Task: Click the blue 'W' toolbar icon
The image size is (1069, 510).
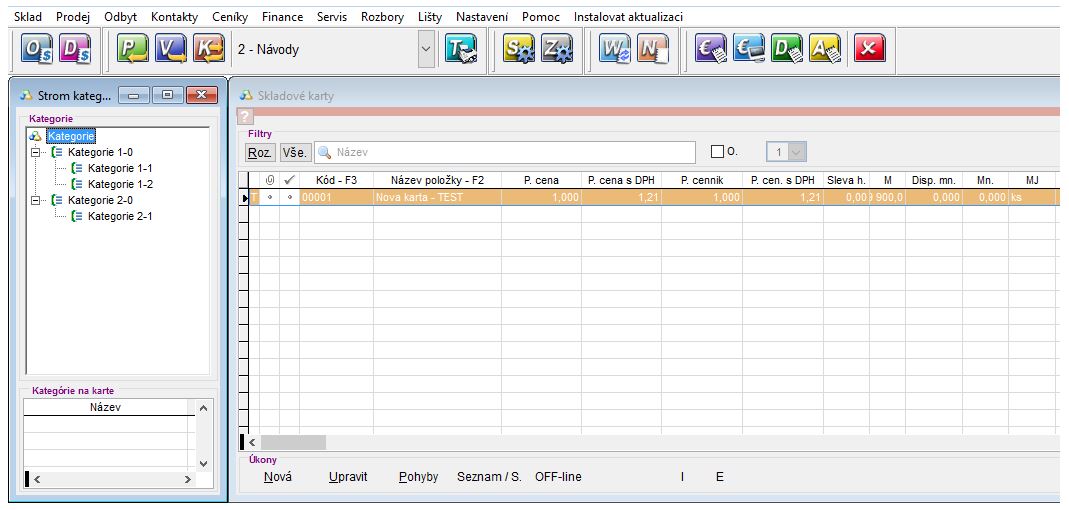Action: (613, 49)
